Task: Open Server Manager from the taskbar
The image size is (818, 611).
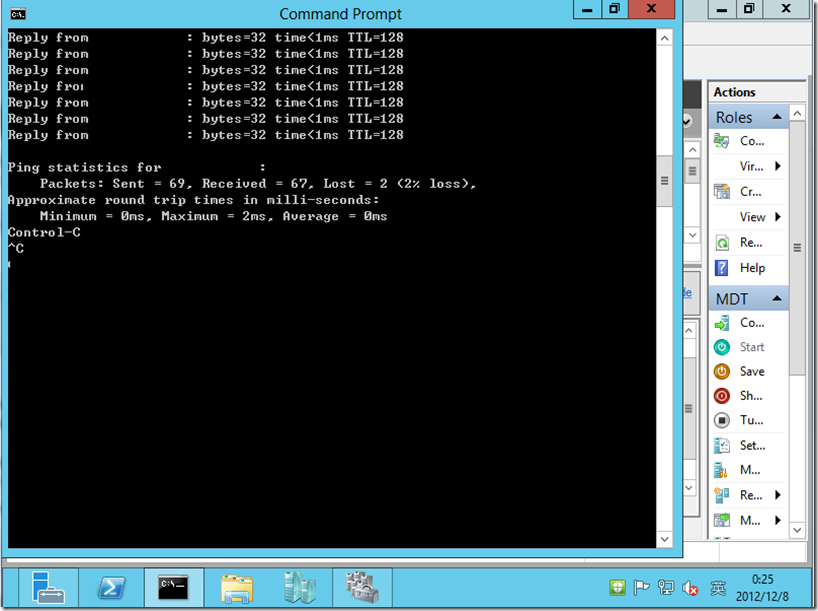Action: tap(48, 588)
